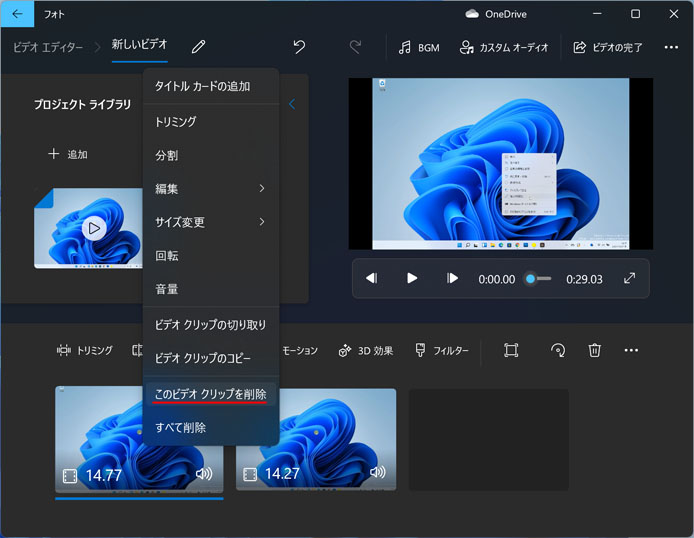
Task: Click volume icon on the 14.77 clip
Action: 204,474
